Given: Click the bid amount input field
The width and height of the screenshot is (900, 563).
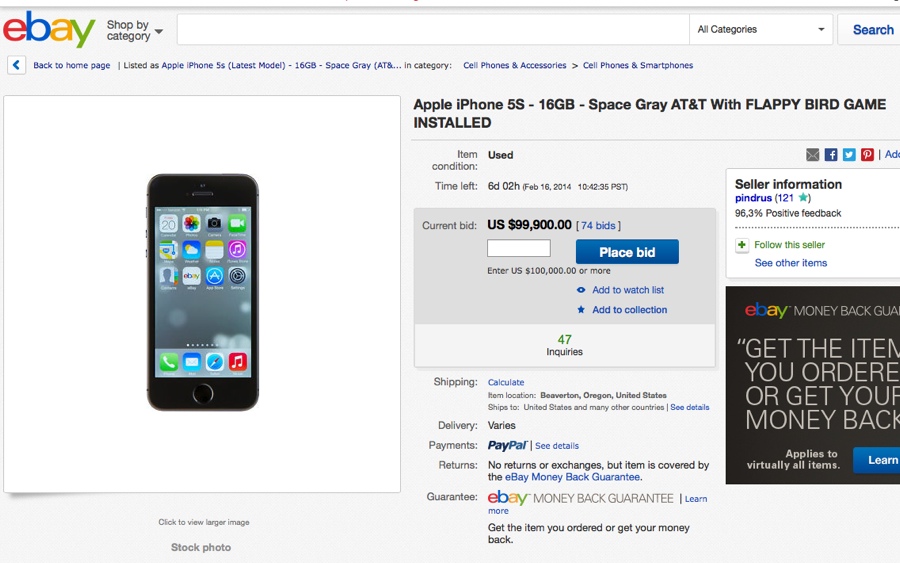Looking at the screenshot, I should 519,249.
